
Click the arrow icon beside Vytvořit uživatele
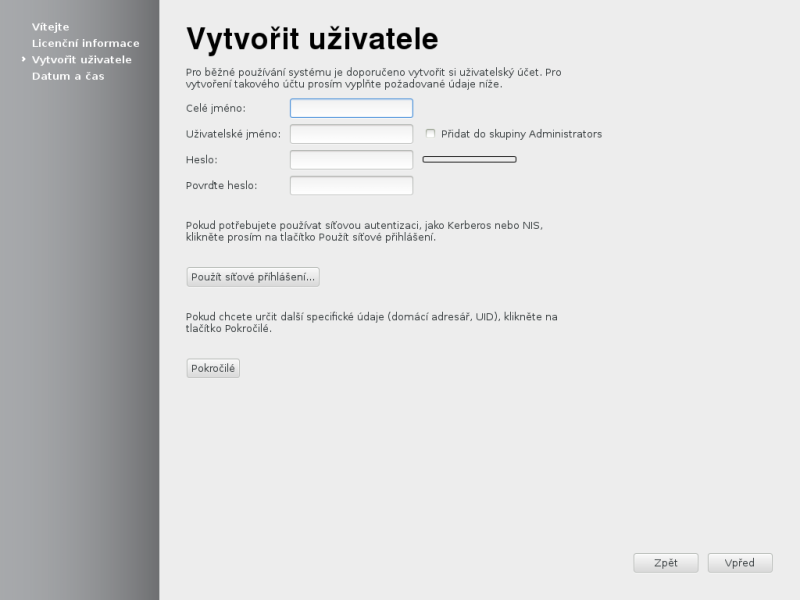[25, 59]
